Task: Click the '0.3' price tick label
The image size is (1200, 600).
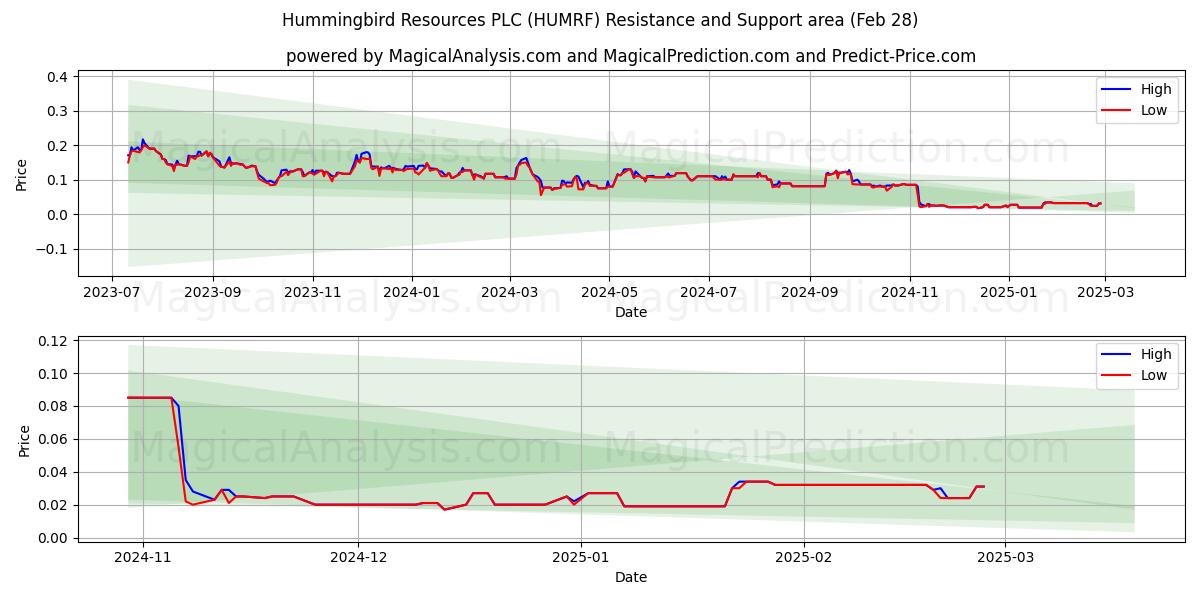Action: pyautogui.click(x=58, y=111)
